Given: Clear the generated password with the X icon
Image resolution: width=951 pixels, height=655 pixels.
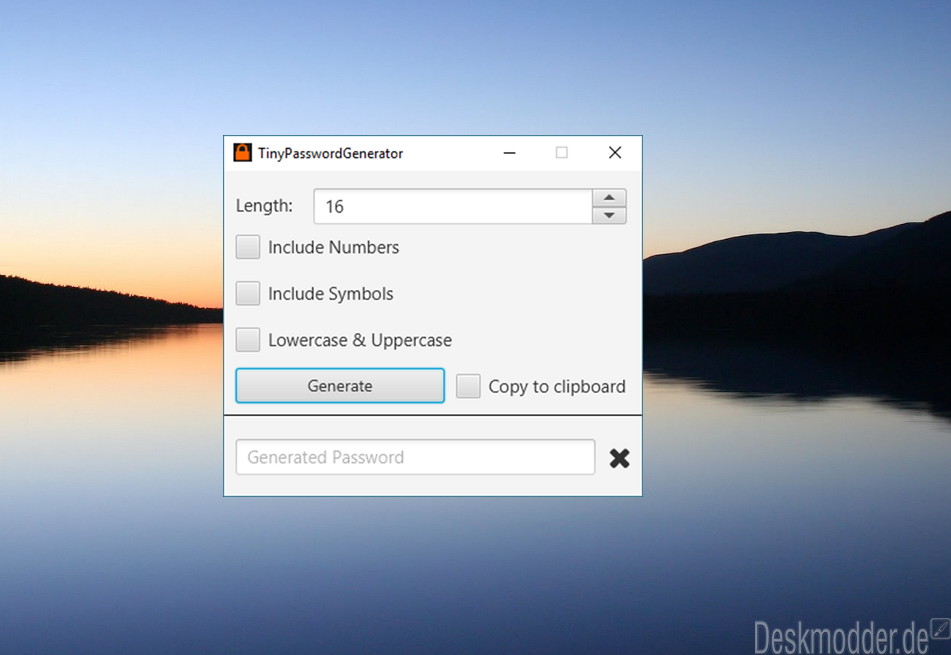Looking at the screenshot, I should (x=619, y=458).
